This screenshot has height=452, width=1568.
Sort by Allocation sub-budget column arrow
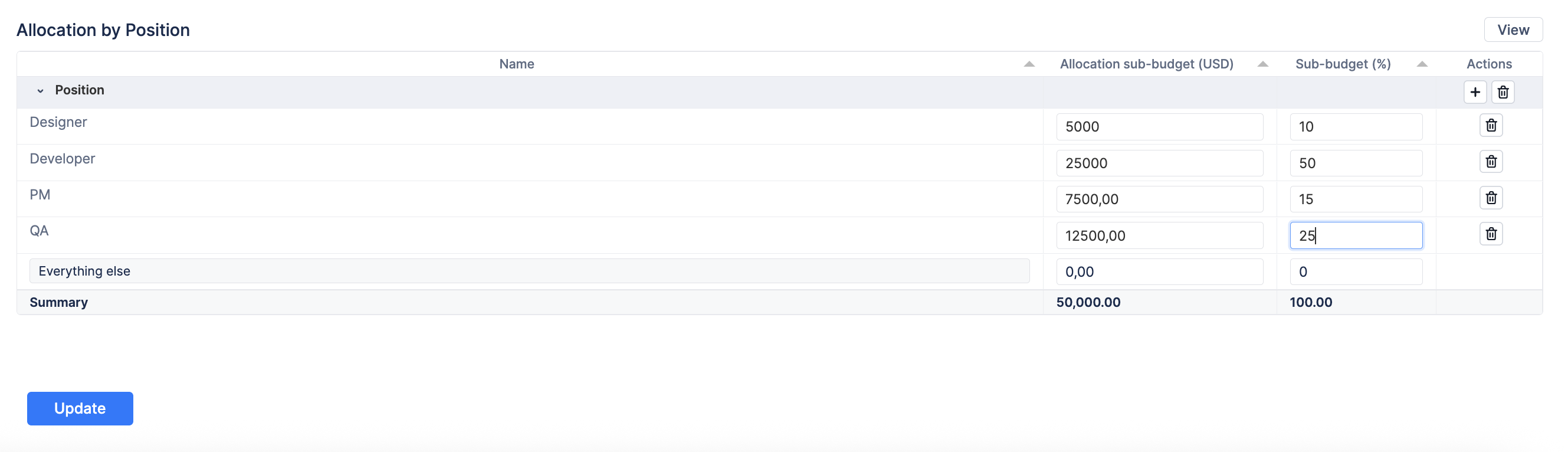coord(1262,64)
